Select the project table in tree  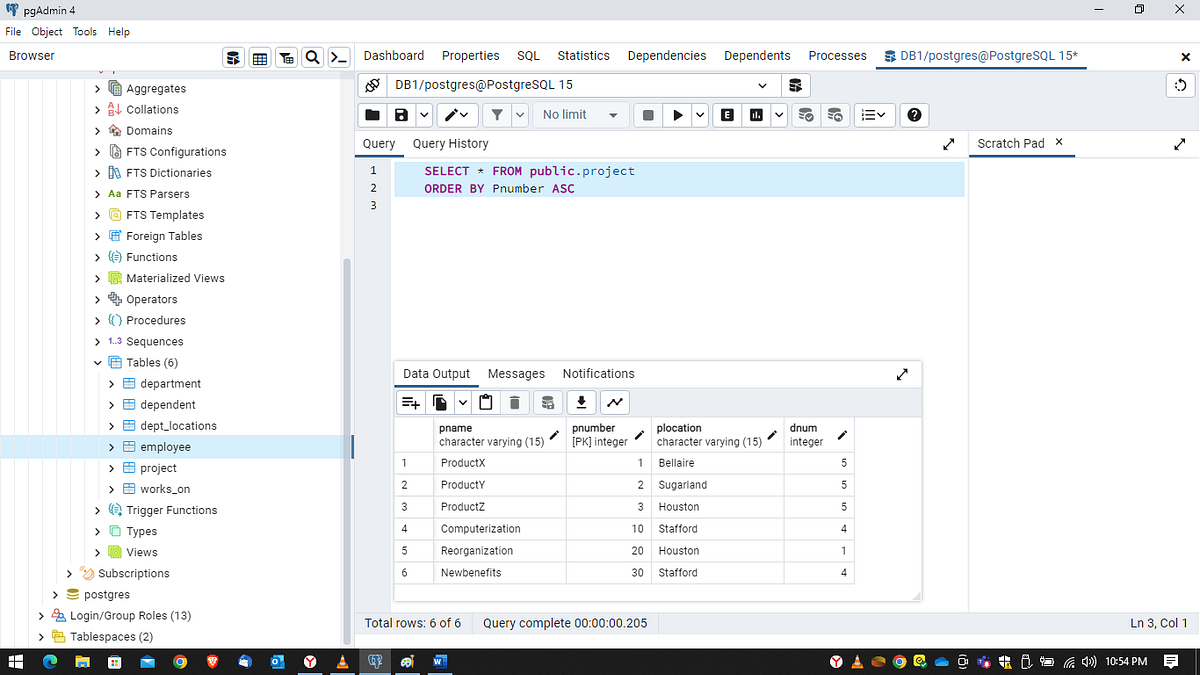[158, 468]
